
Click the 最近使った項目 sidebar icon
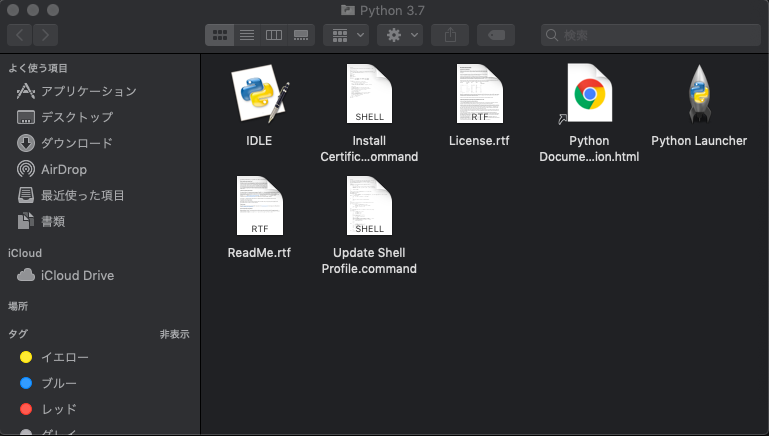(x=26, y=195)
